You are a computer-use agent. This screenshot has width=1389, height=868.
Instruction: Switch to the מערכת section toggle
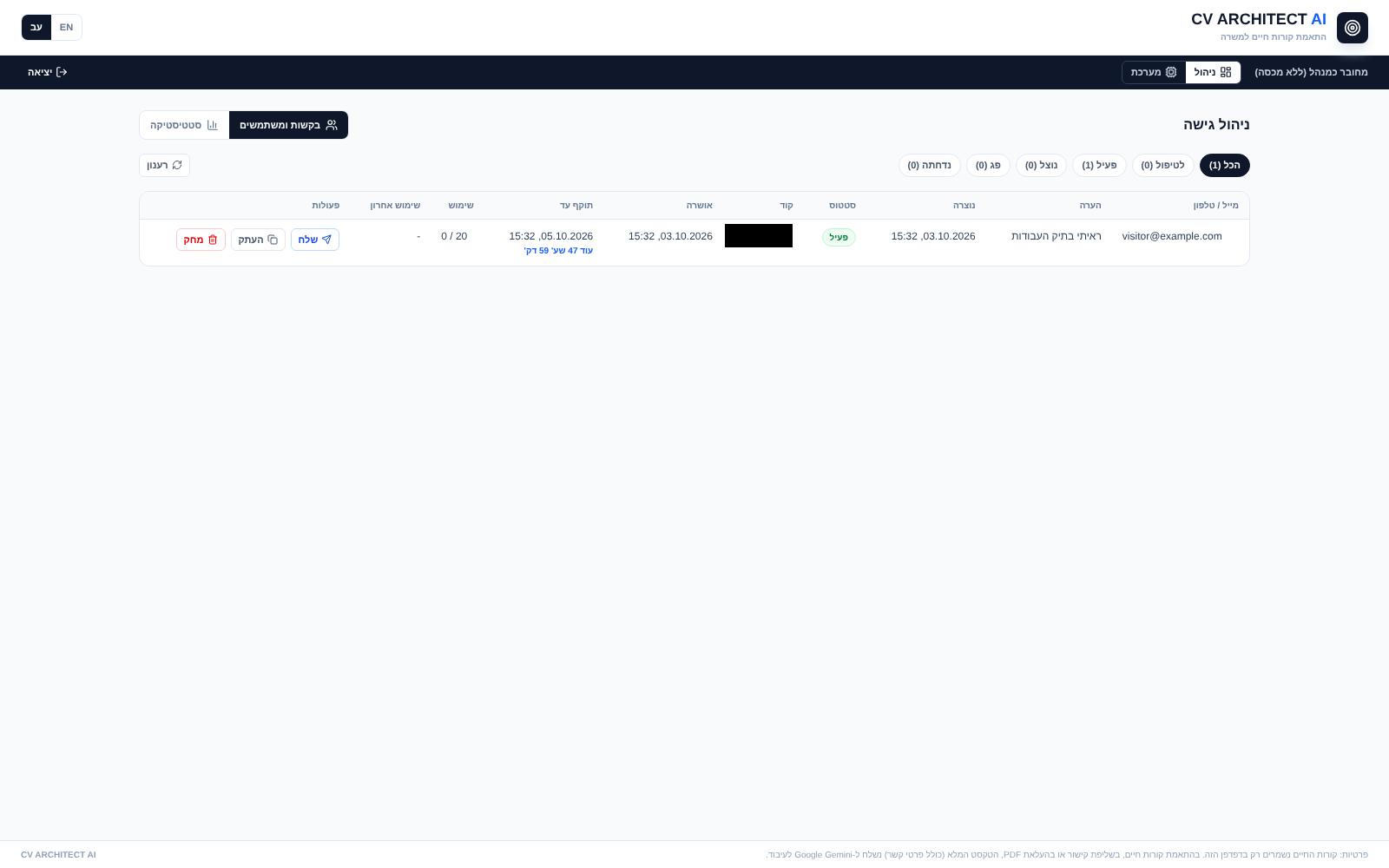click(1154, 72)
